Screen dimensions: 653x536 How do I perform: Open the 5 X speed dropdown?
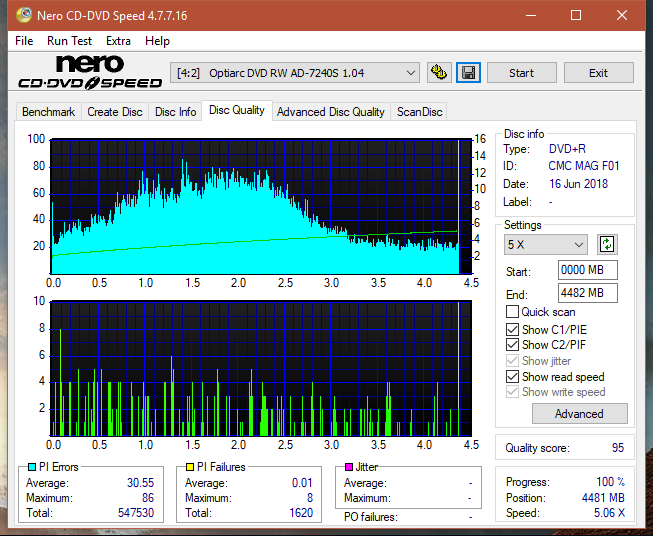click(x=546, y=244)
